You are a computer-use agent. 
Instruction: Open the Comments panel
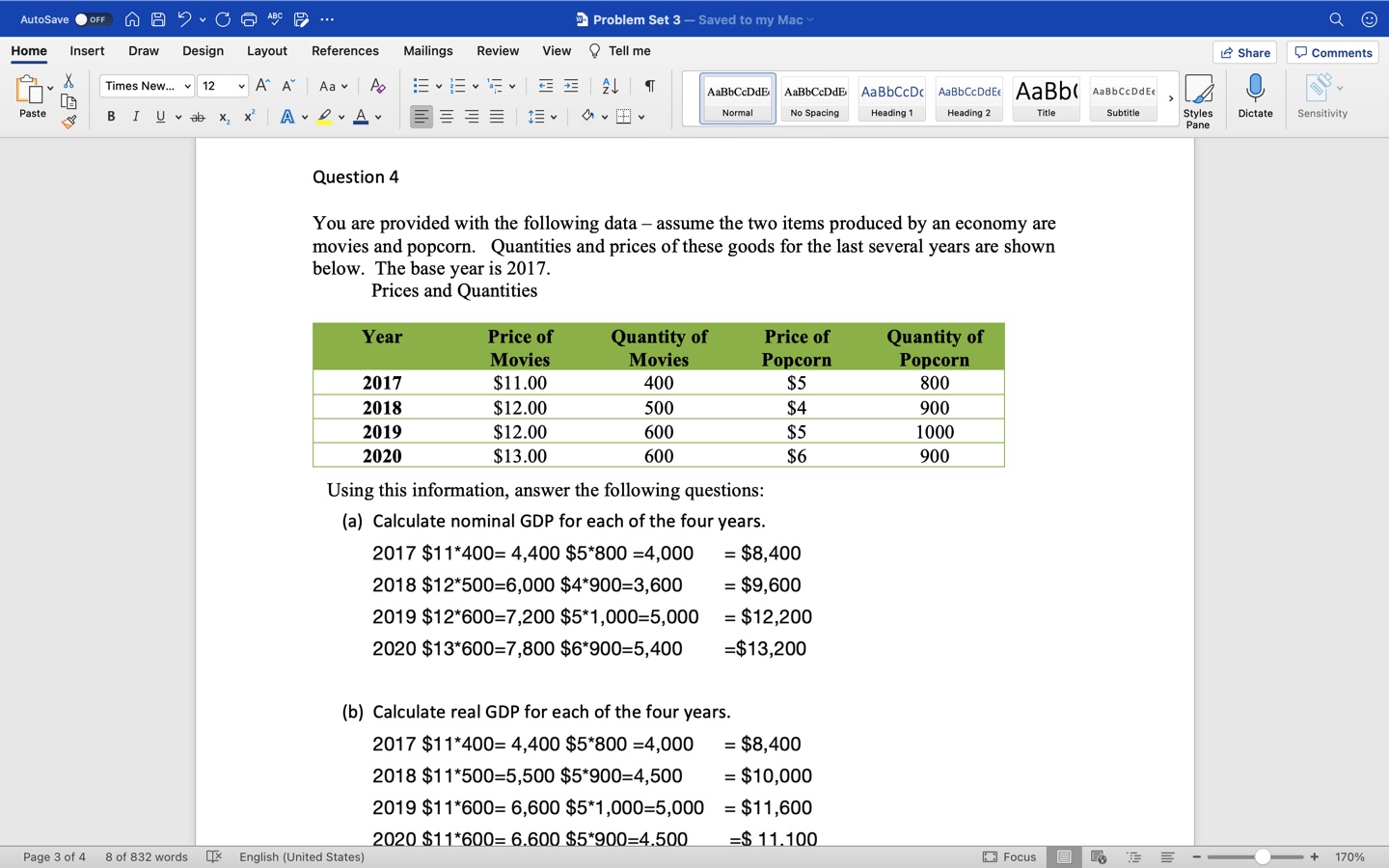pos(1332,52)
